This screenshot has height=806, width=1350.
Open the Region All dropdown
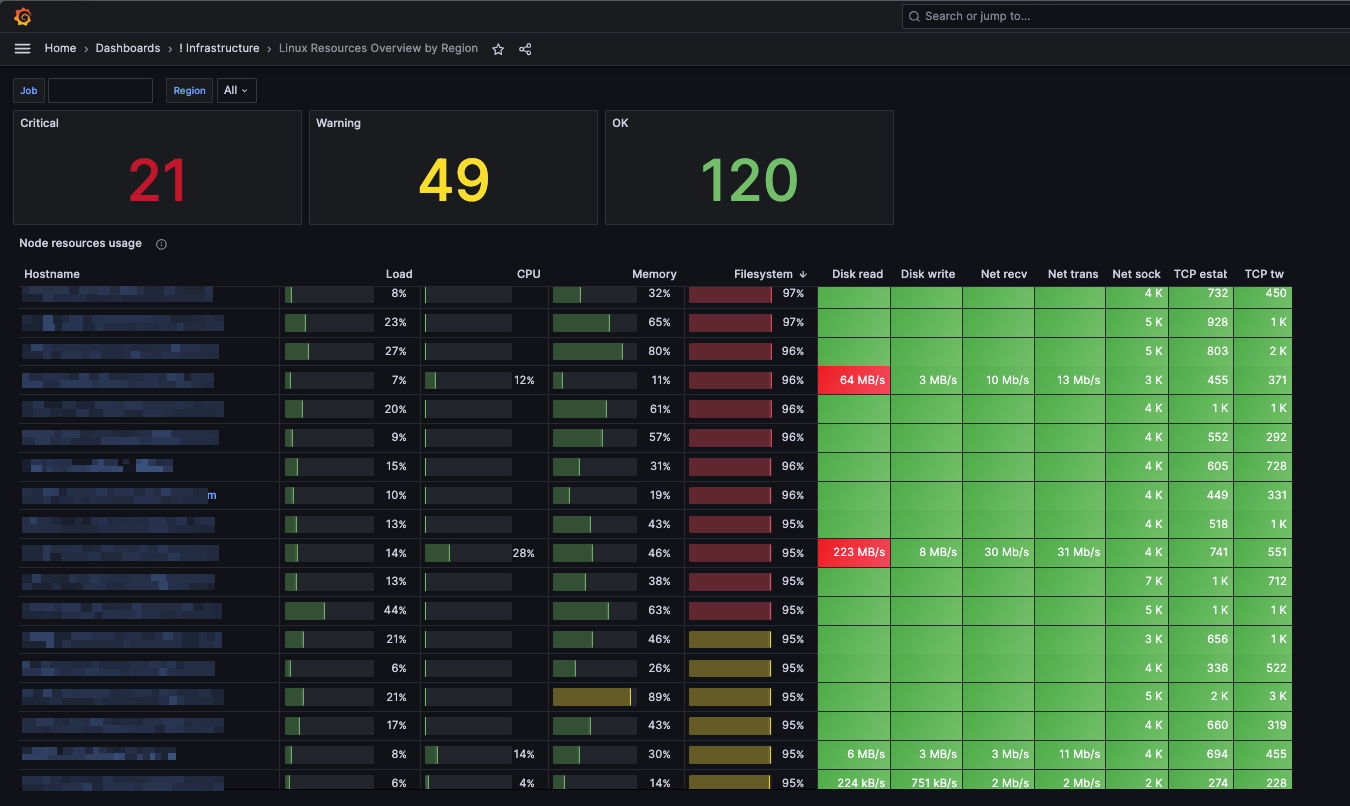pyautogui.click(x=236, y=91)
